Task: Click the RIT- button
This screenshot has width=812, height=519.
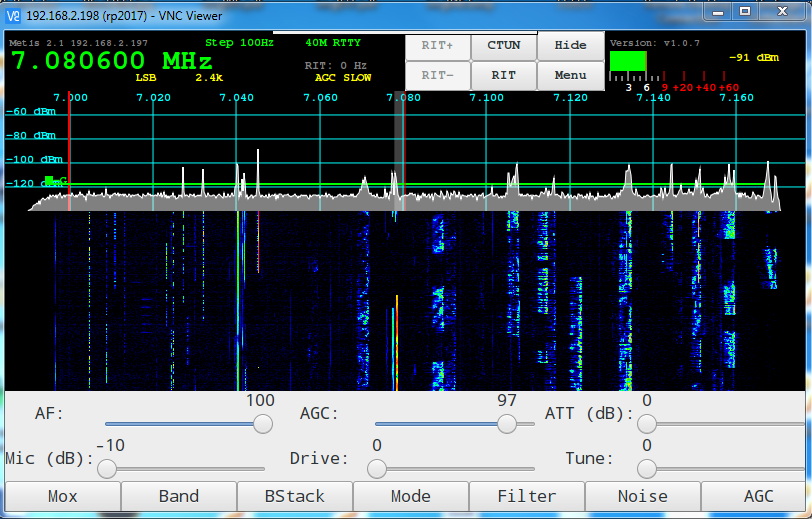Action: (438, 76)
